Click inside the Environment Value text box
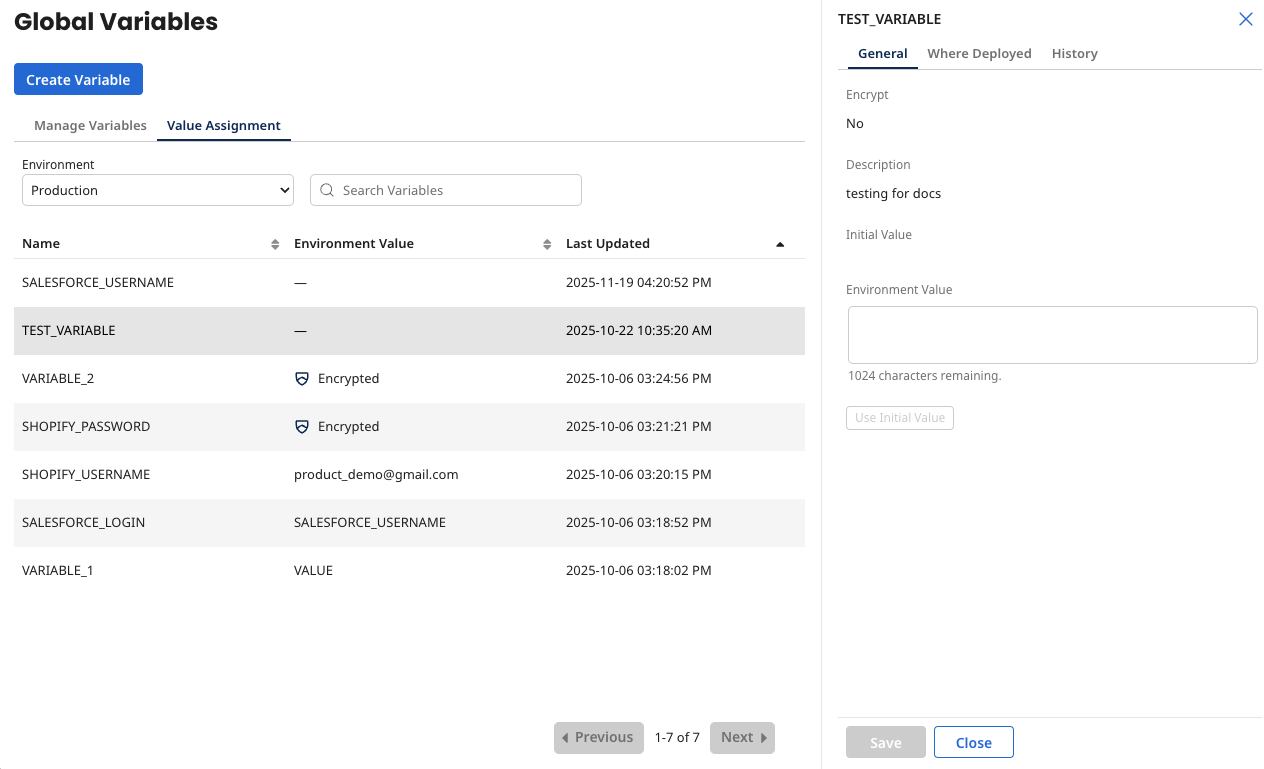 (x=1052, y=334)
